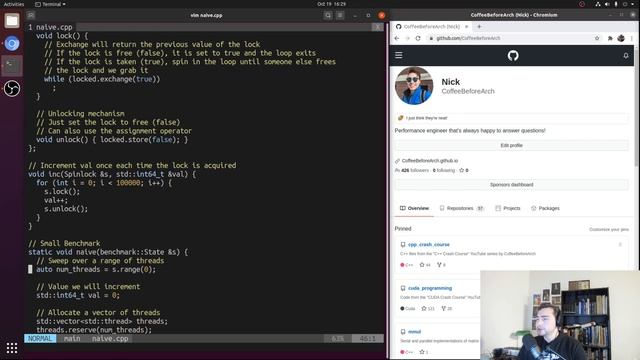This screenshot has height=360, width=640.
Task: Click the star count of cuda_programming
Action: coord(428,309)
